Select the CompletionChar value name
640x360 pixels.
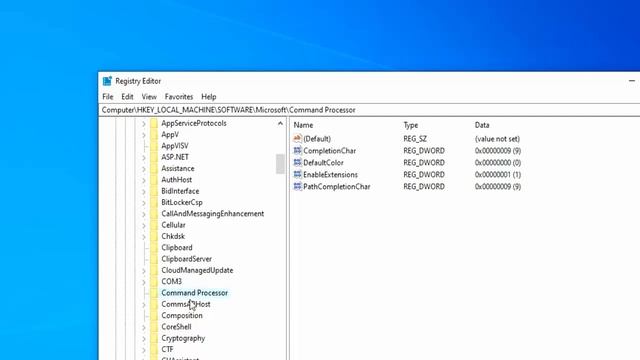tap(329, 151)
